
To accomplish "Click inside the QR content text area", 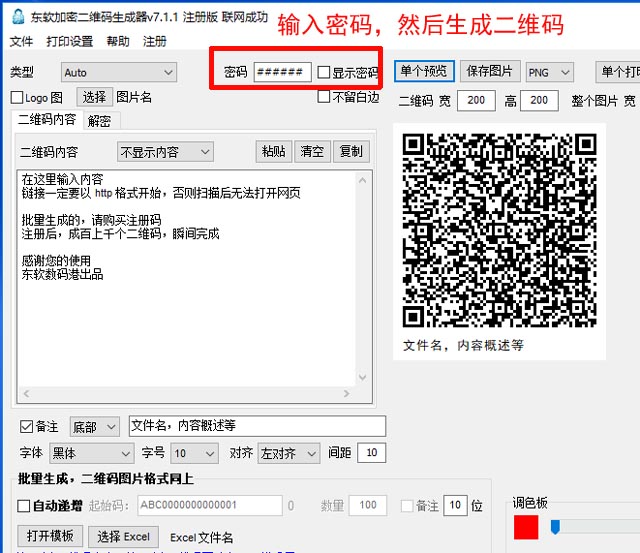I will tap(187, 278).
